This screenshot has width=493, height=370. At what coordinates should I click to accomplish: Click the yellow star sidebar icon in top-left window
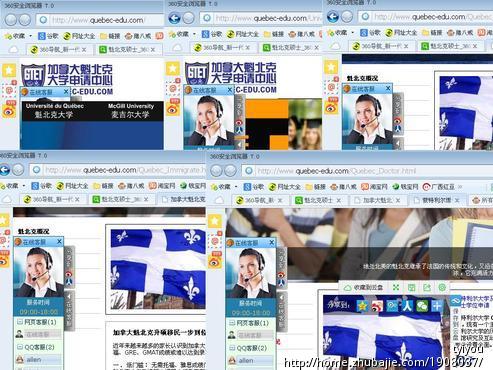pyautogui.click(x=9, y=70)
